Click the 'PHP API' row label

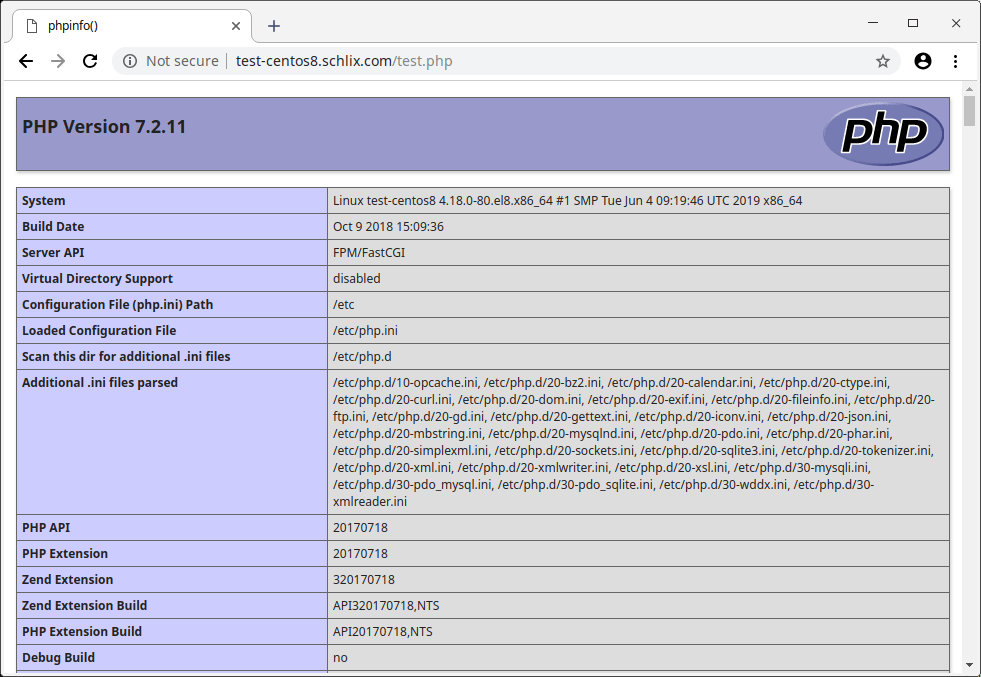click(46, 527)
